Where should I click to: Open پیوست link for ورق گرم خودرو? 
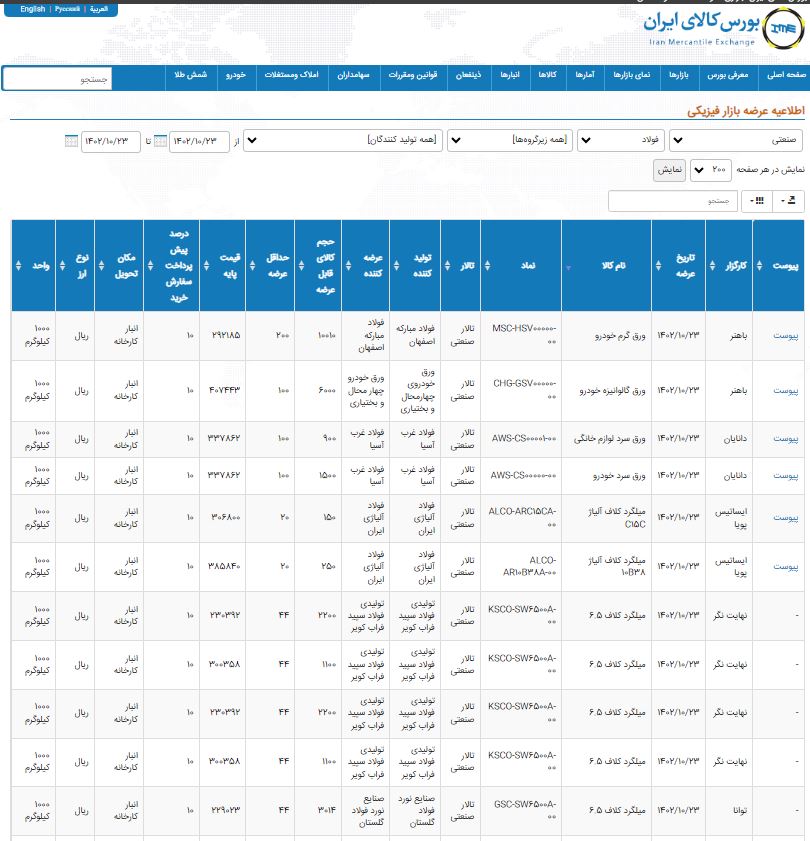pos(785,336)
